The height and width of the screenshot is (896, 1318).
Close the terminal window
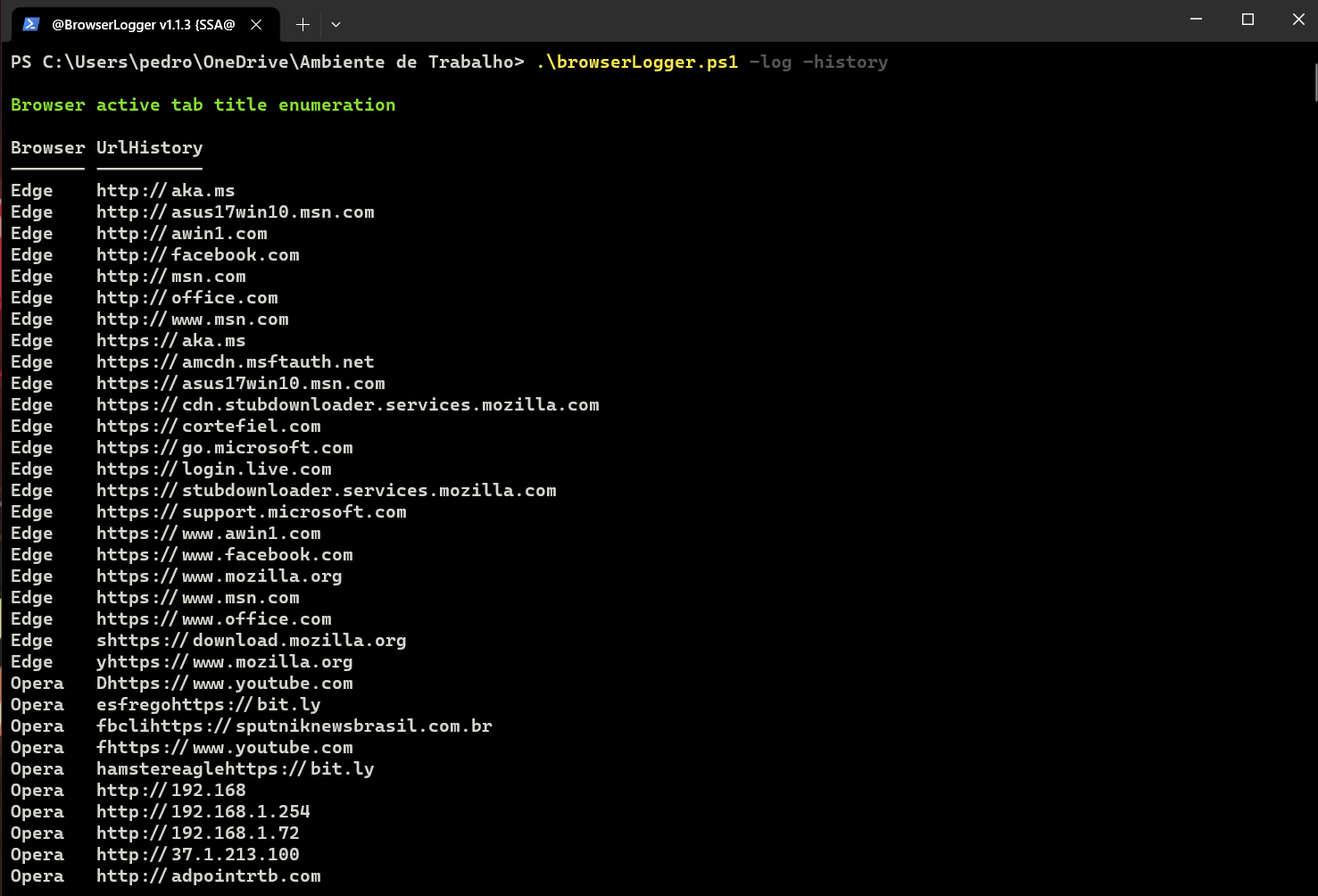(1298, 19)
